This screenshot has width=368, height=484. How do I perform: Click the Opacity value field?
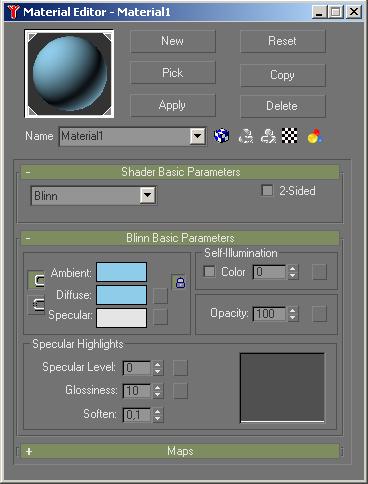(269, 314)
